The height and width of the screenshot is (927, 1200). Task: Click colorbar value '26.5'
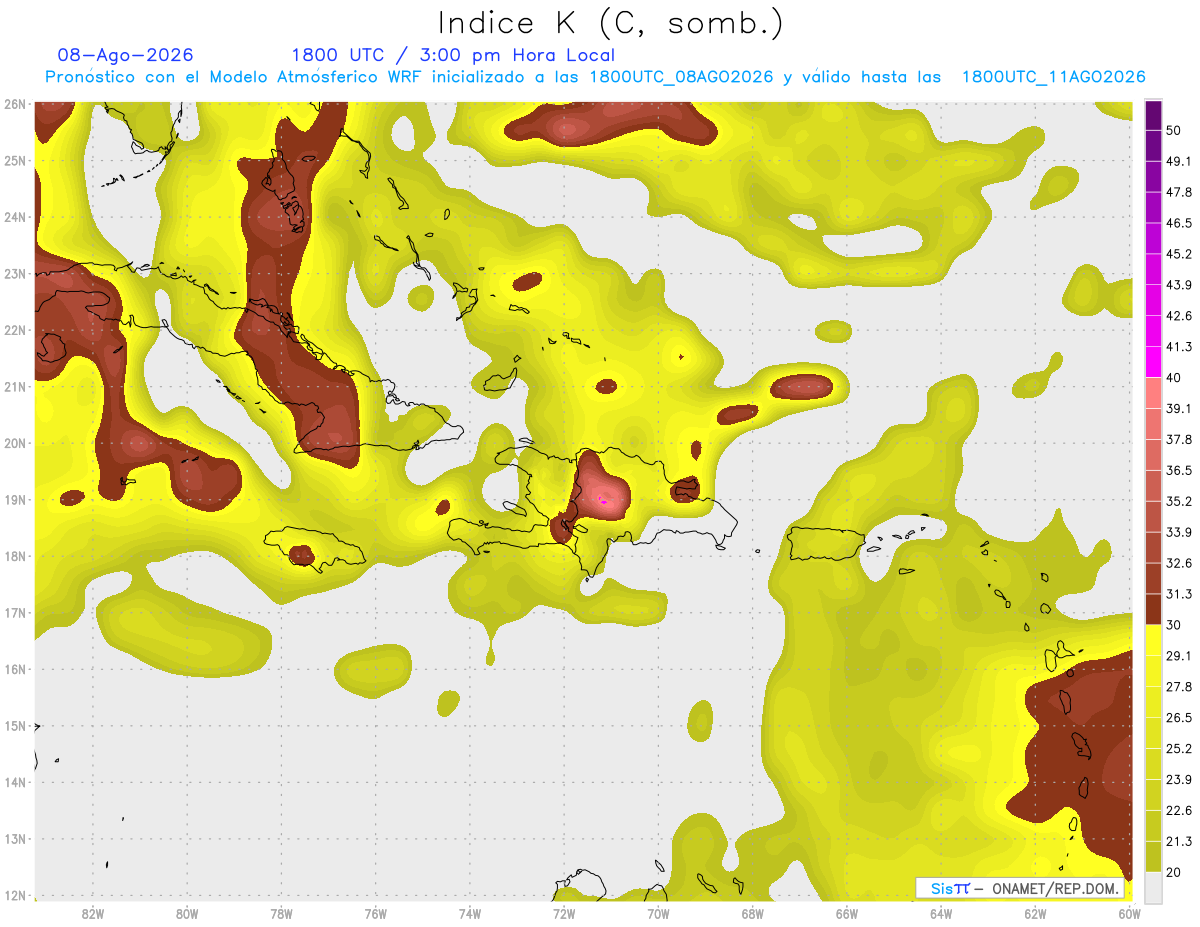pyautogui.click(x=1178, y=718)
